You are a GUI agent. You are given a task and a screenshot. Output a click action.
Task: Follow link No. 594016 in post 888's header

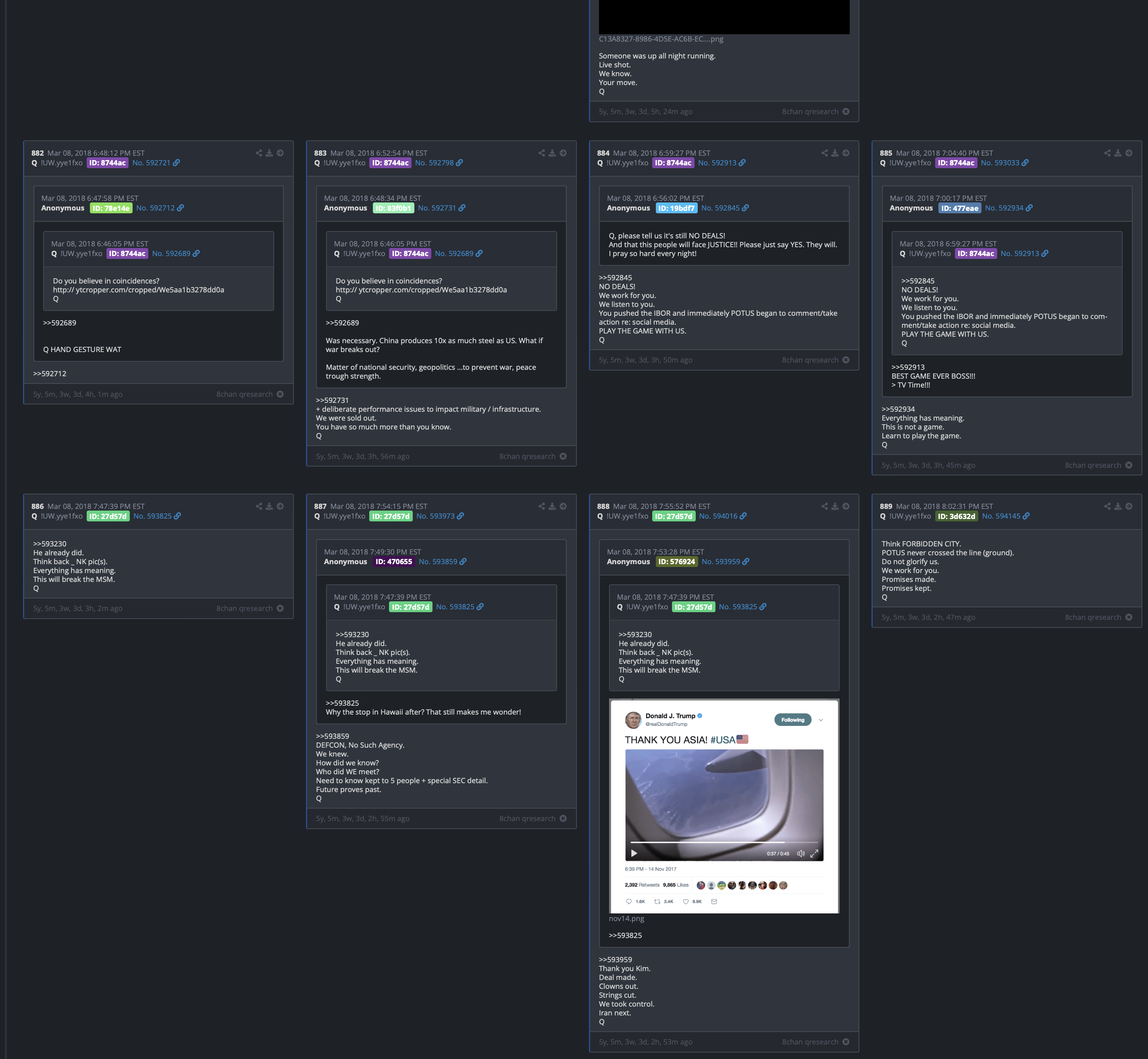click(722, 516)
